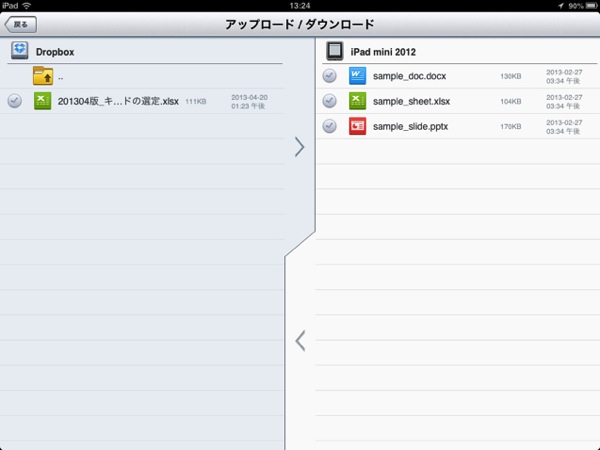
Task: Click the 170KB size of sample_slide
Action: 510,127
